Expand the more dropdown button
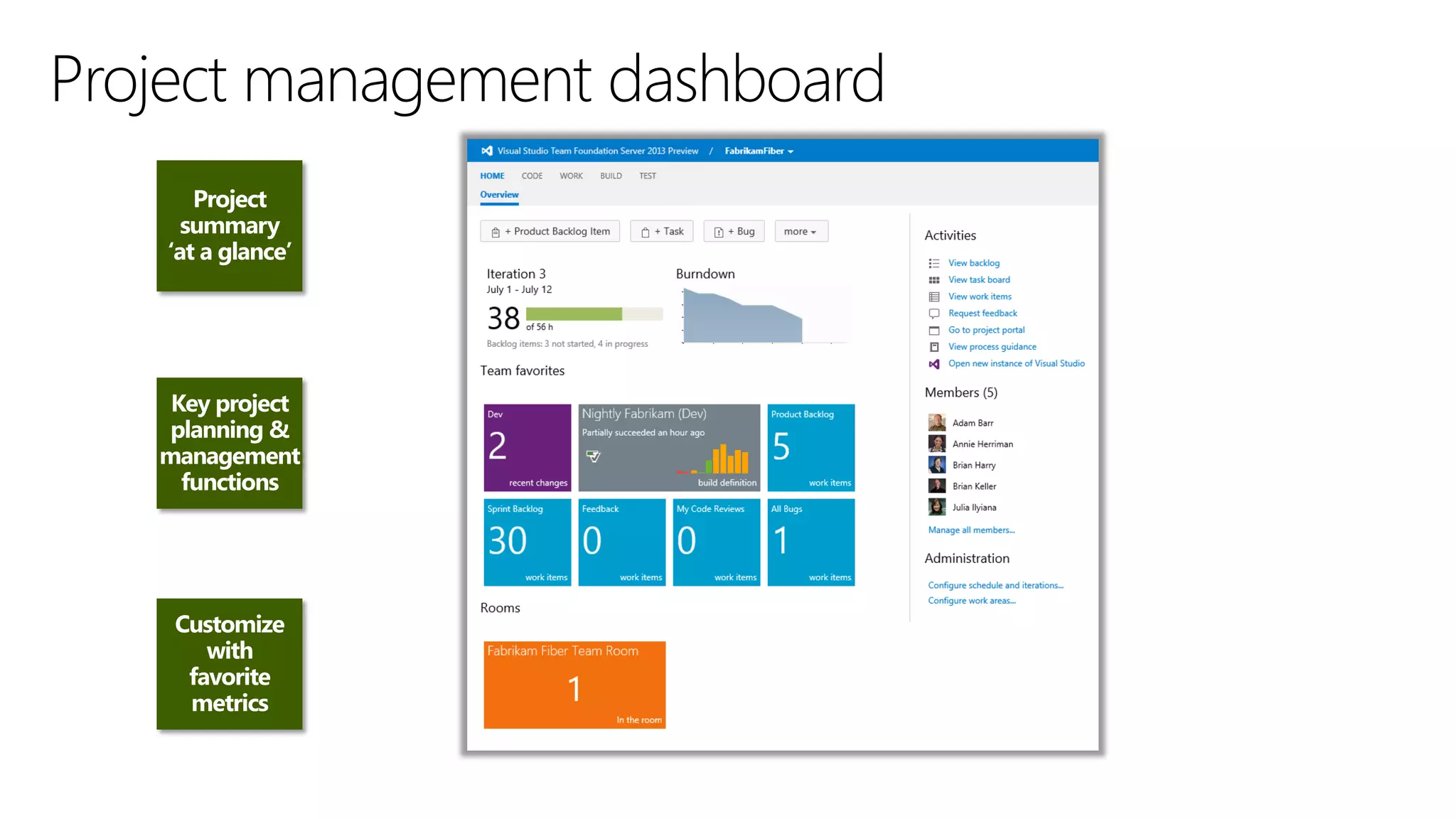Viewport: 1456px width, 819px height. [x=801, y=232]
